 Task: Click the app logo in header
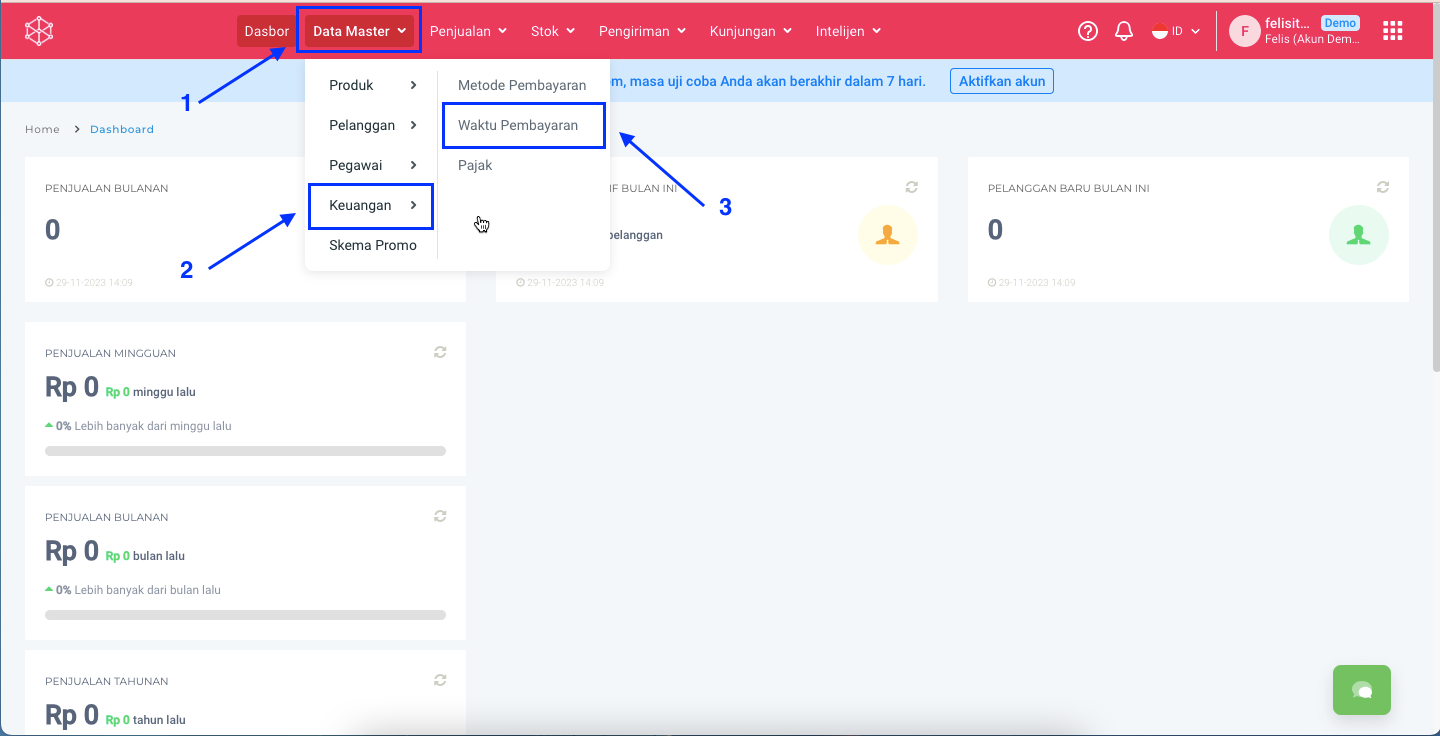(x=39, y=31)
